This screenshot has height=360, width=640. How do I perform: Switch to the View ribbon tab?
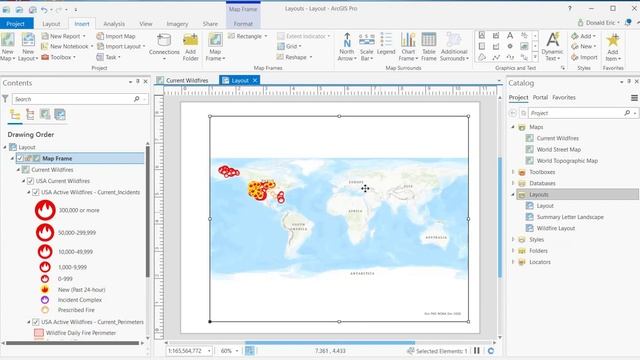[146, 24]
